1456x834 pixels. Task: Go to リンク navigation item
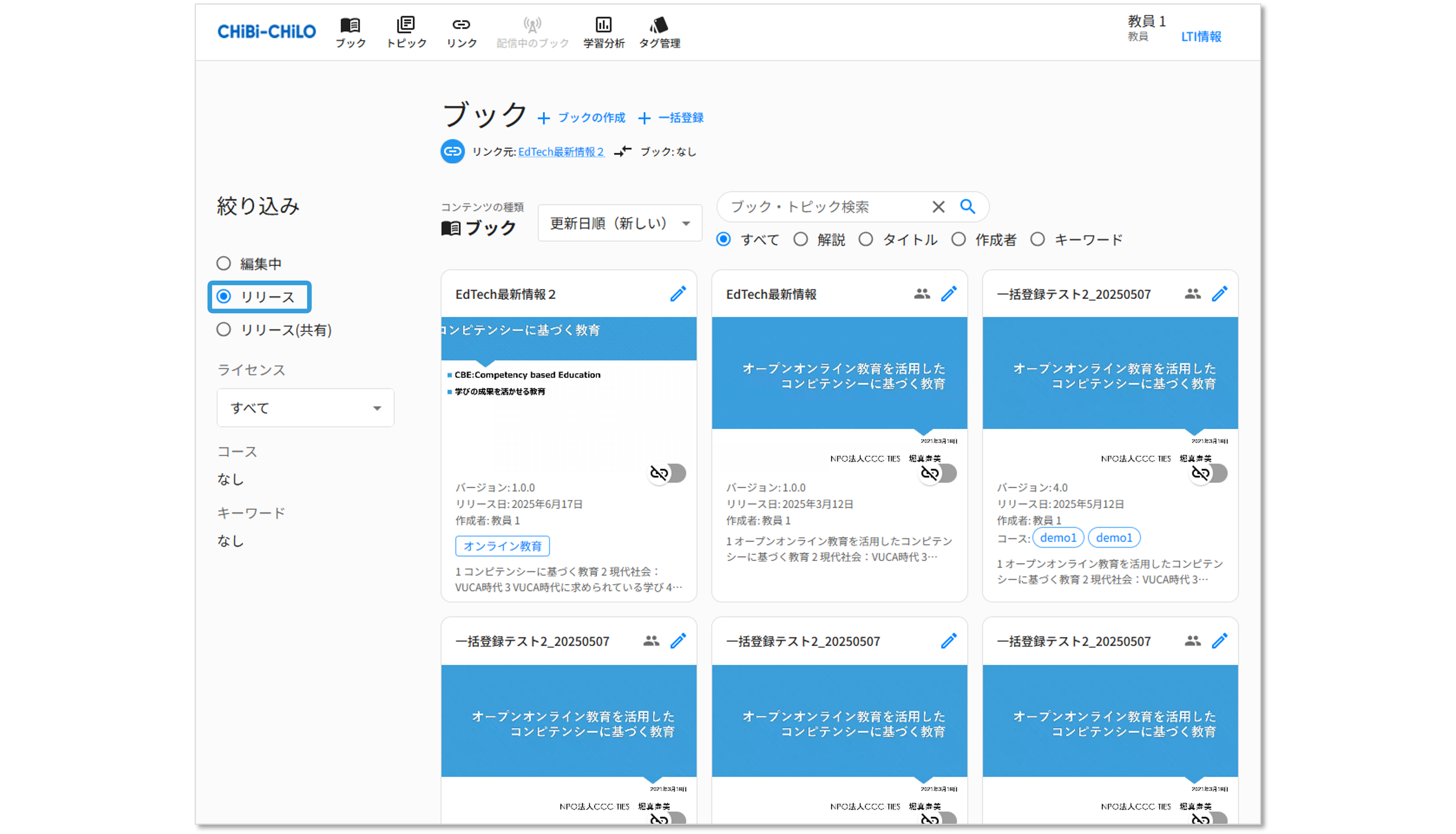461,32
